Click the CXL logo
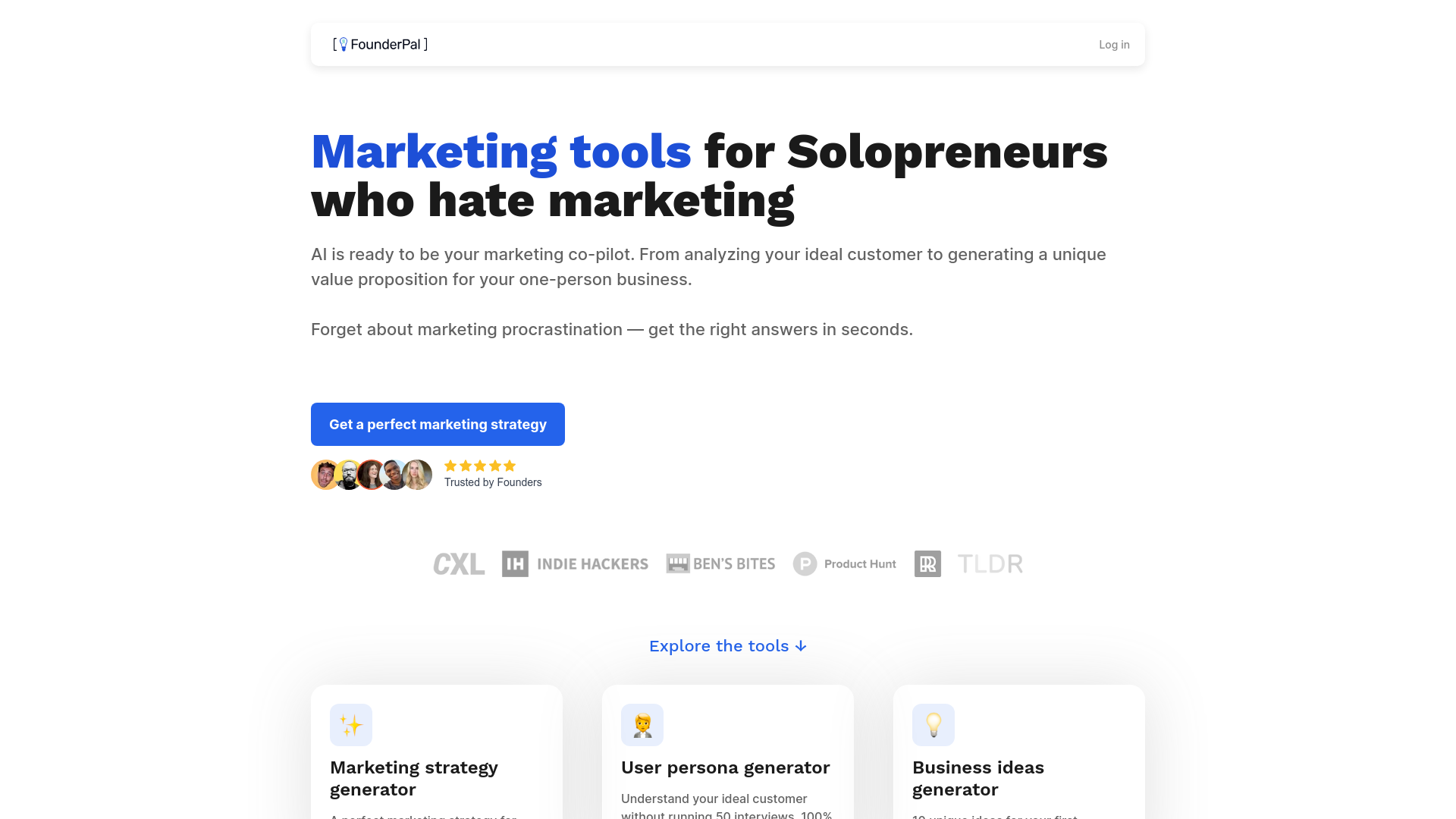The height and width of the screenshot is (819, 1456). tap(459, 564)
